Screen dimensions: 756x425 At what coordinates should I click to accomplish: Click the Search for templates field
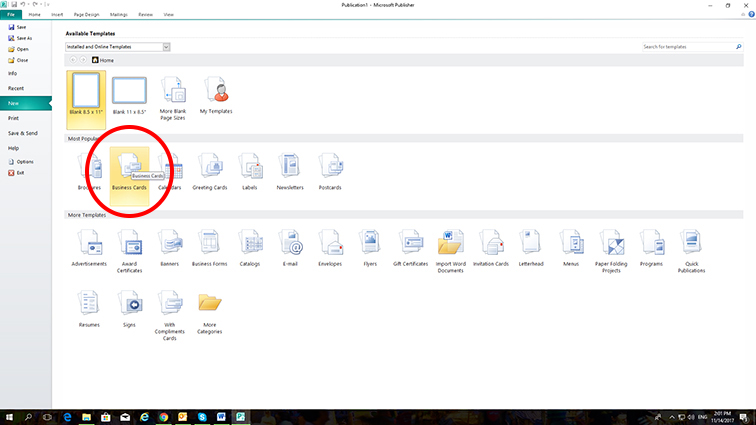click(x=688, y=47)
